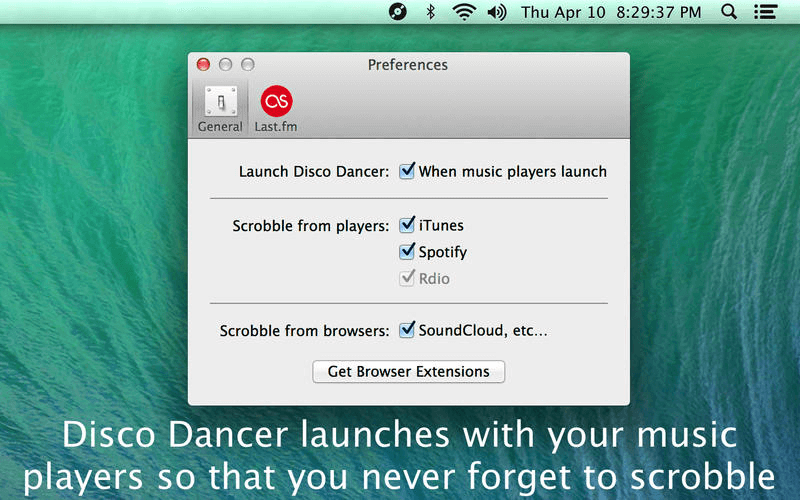Switch to the Last.fm preferences tab

pyautogui.click(x=276, y=109)
